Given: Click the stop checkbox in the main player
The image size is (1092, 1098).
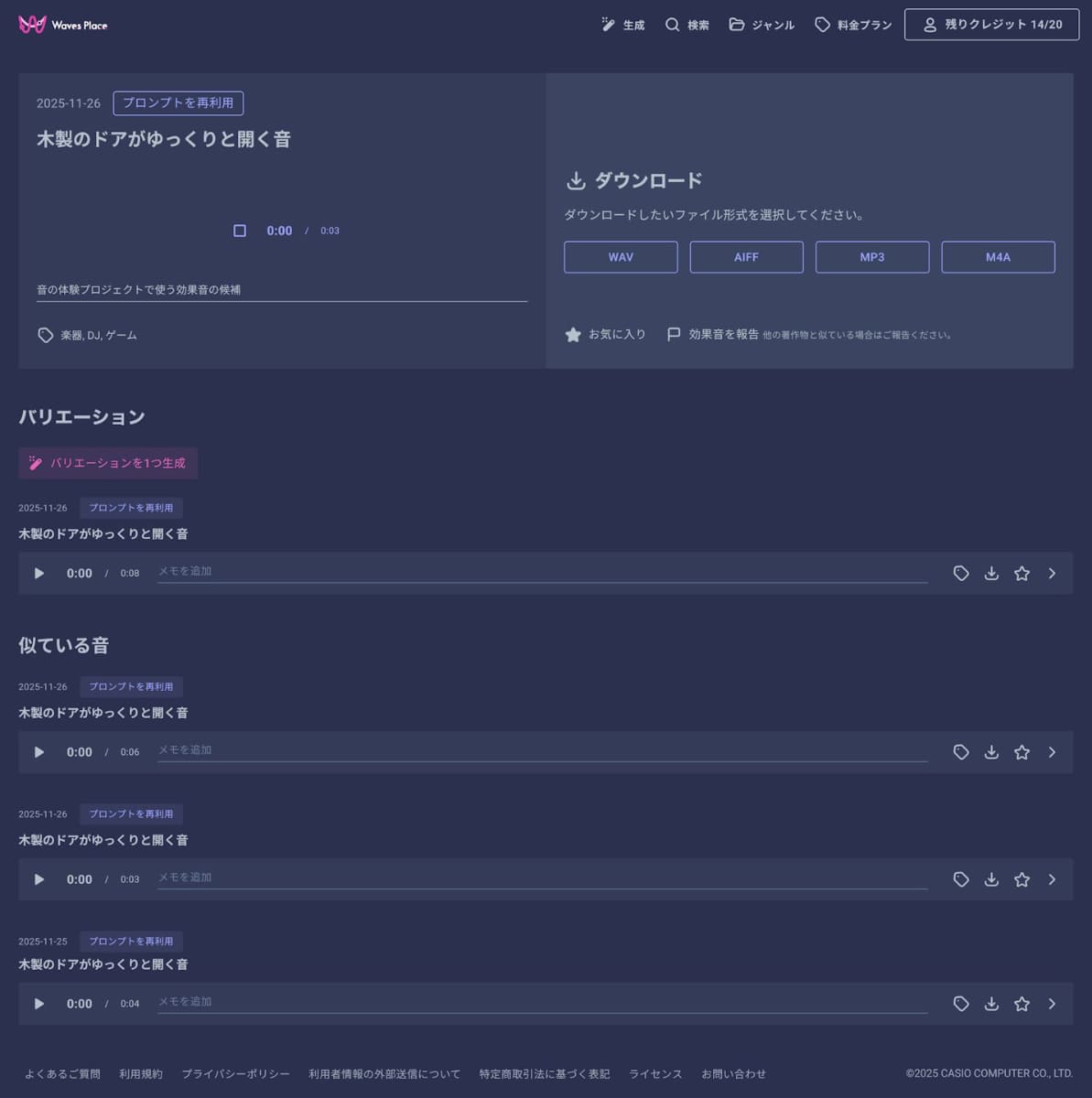Looking at the screenshot, I should click(240, 231).
